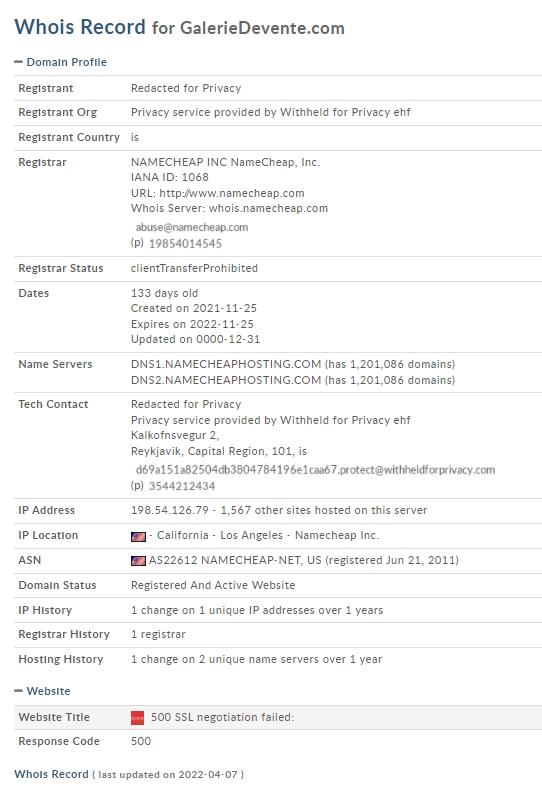Click the US flag next to AS22612
Viewport: 542px width, 786px height.
click(138, 561)
